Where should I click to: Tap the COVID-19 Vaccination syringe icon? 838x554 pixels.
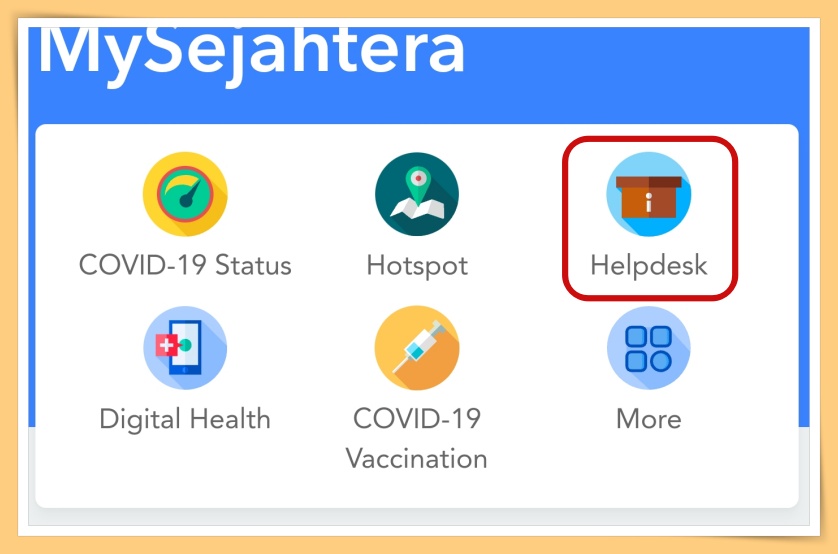(x=417, y=348)
